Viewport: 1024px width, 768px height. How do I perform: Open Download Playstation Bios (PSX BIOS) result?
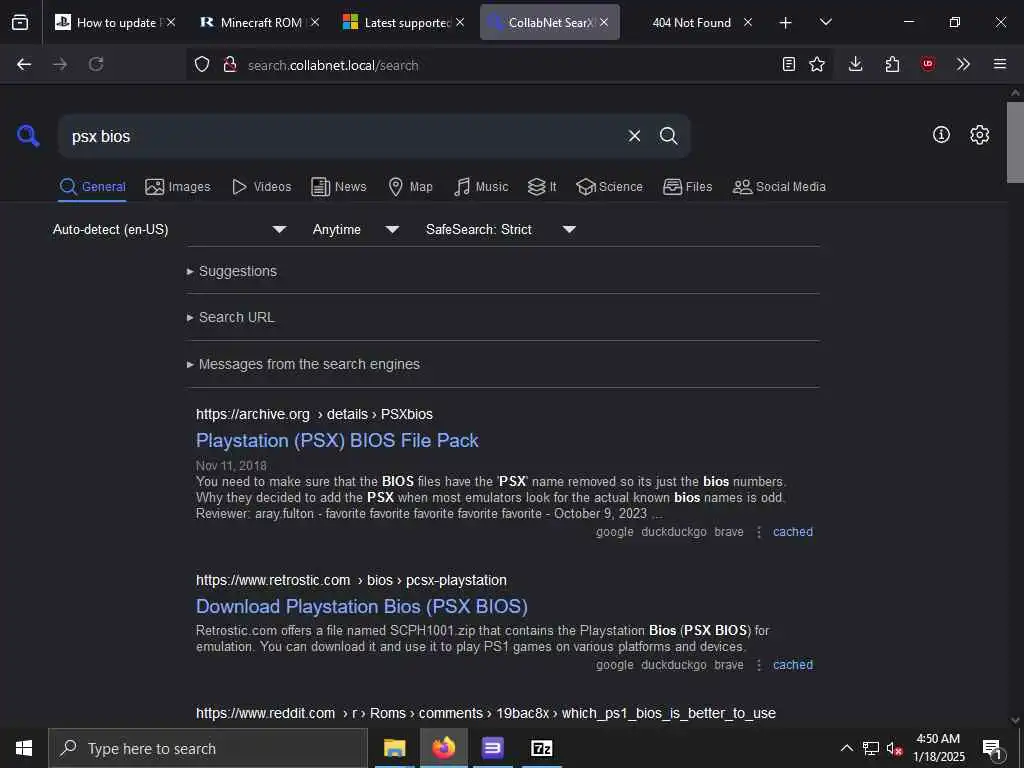coord(362,606)
